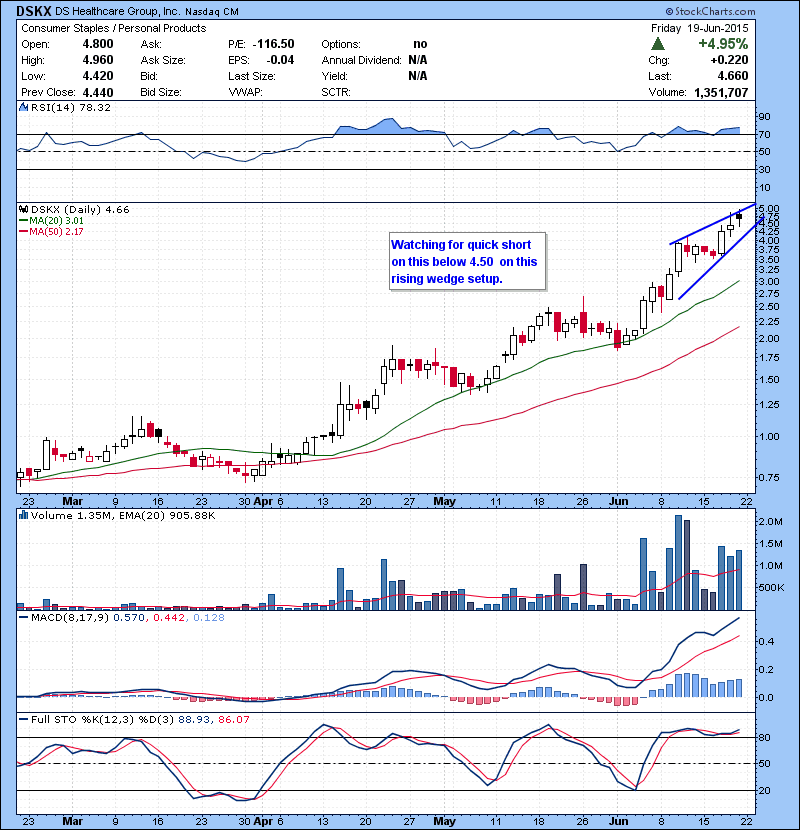Screen dimensions: 800x830
Task: Click the MACD histogram value 0.128
Action: pos(209,618)
